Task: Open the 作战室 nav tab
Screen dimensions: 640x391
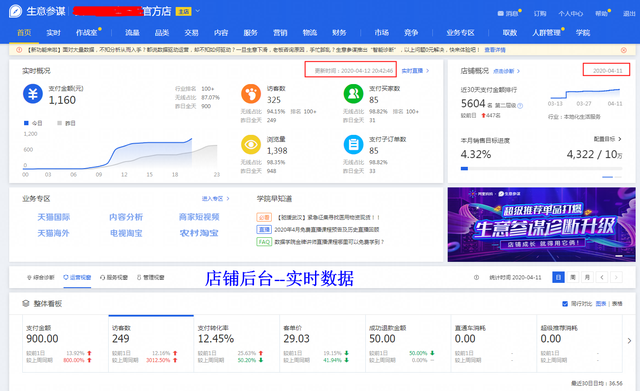Action: click(x=87, y=33)
